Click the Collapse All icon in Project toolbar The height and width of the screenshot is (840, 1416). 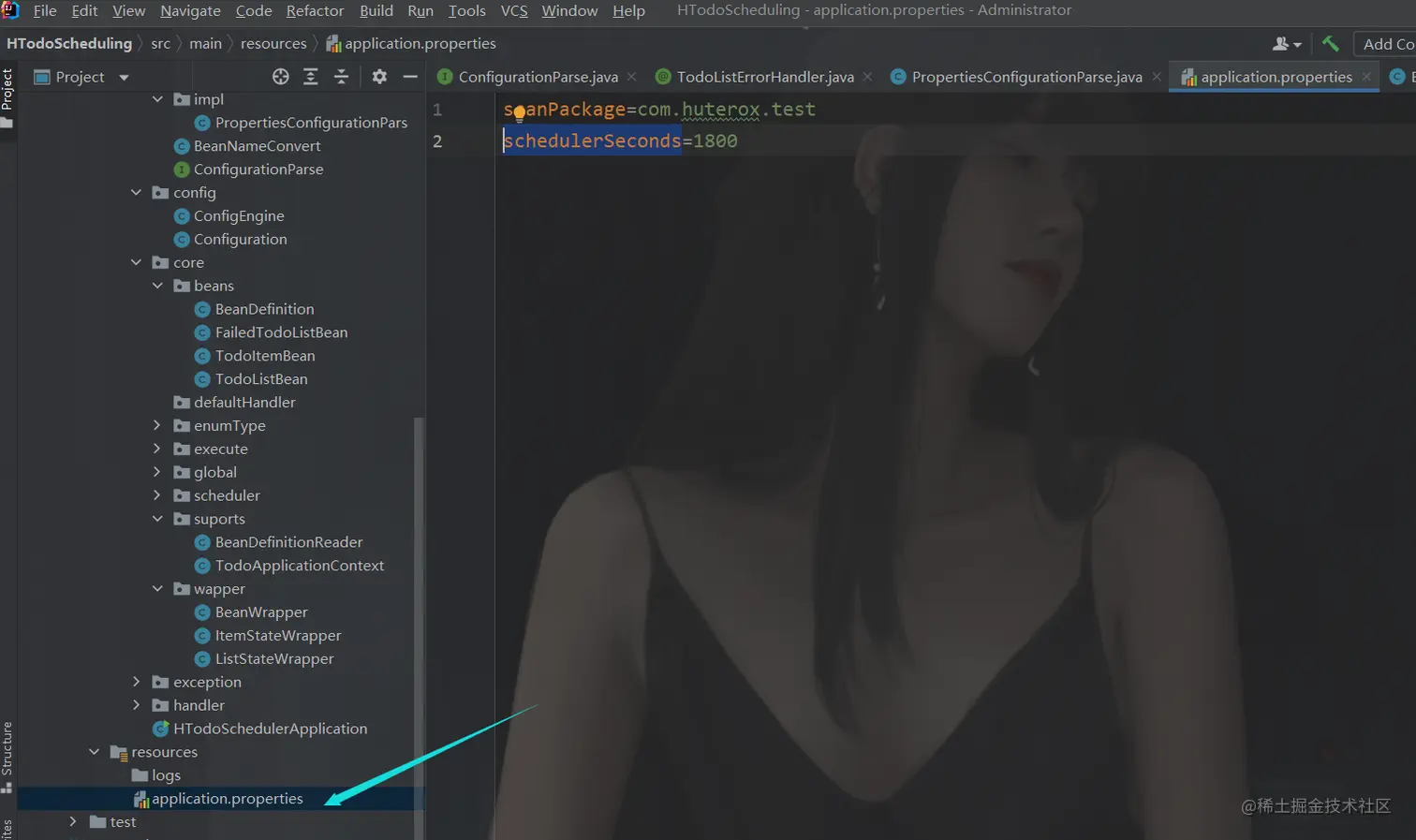point(342,77)
